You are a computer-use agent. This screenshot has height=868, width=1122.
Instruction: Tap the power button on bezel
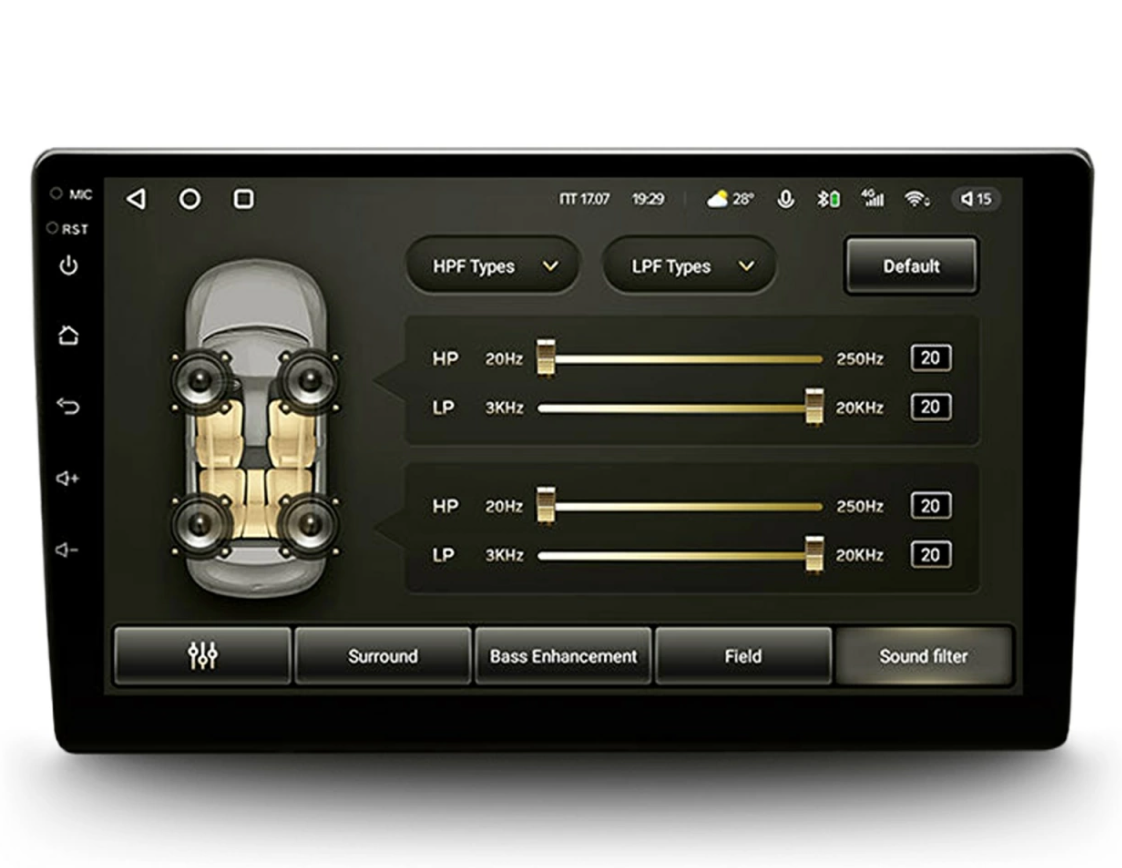(x=69, y=265)
